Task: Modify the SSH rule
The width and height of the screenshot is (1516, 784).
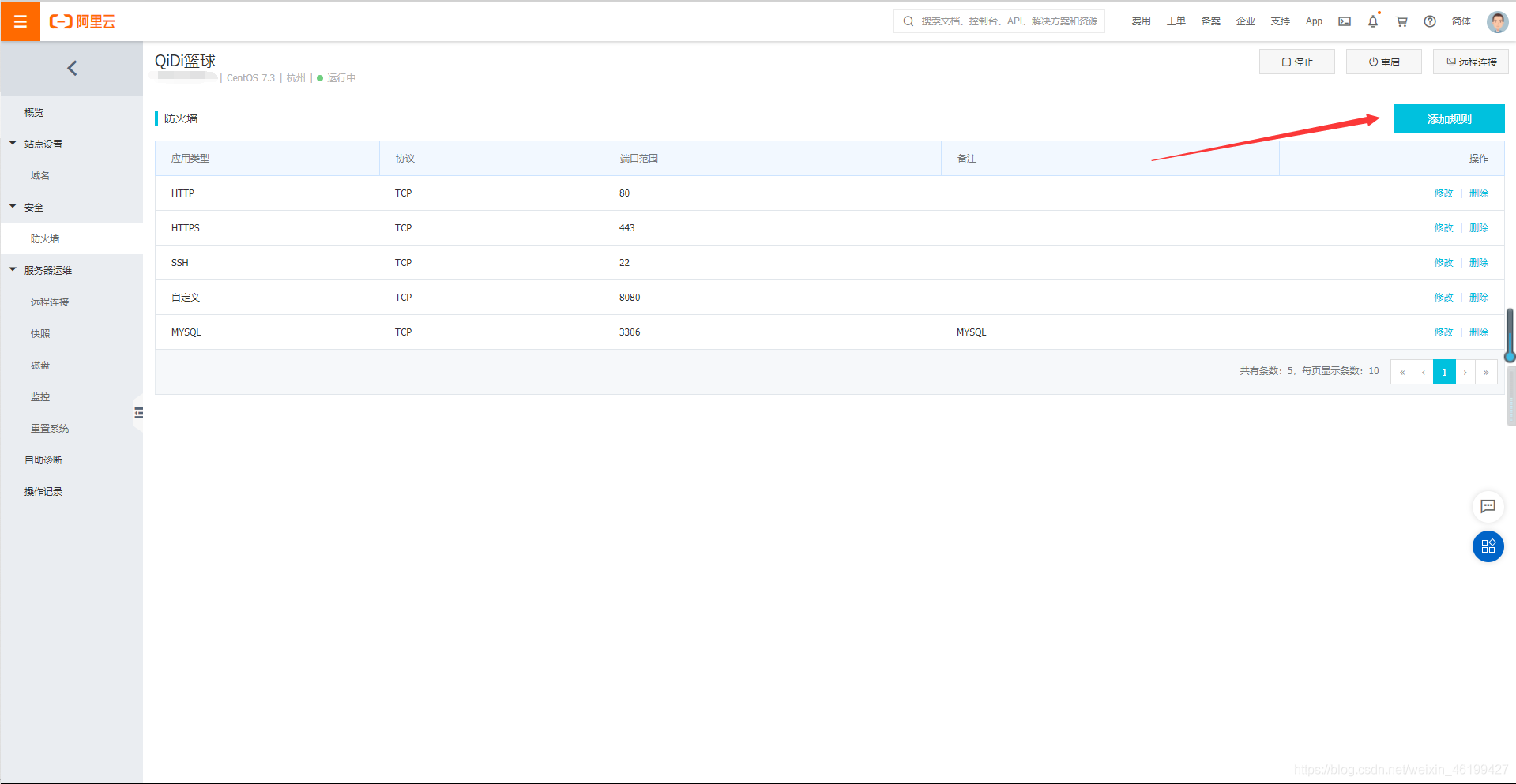Action: coord(1443,263)
